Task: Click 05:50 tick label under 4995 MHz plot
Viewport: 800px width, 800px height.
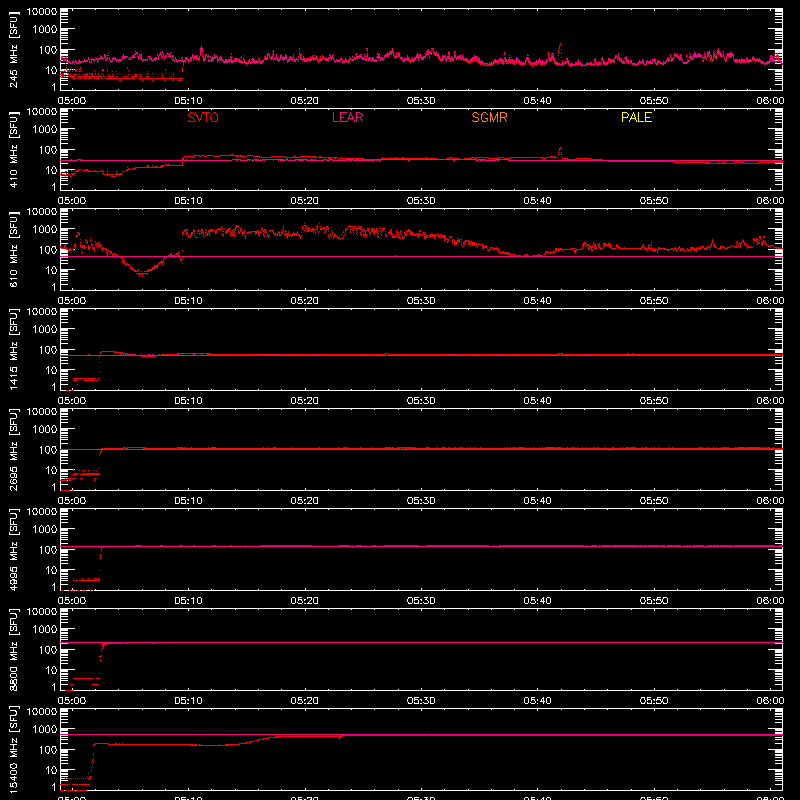Action: tap(654, 601)
